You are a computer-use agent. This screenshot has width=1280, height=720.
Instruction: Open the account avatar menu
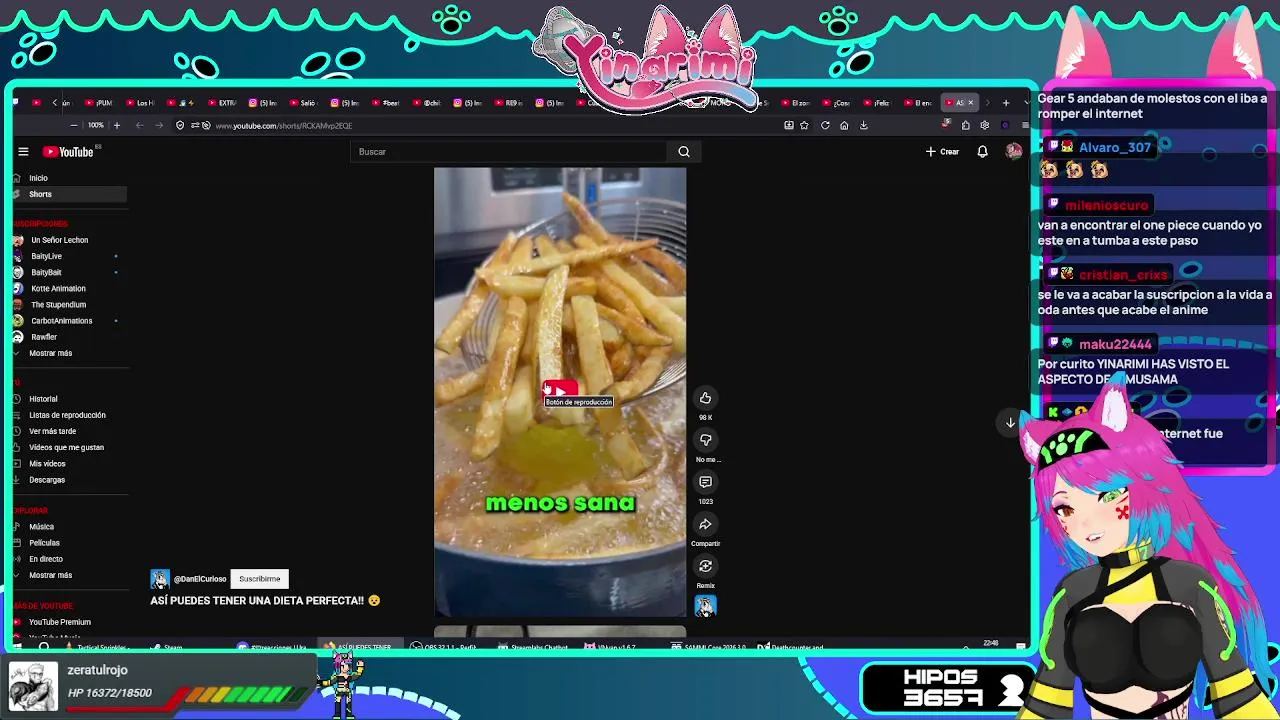tap(1014, 152)
